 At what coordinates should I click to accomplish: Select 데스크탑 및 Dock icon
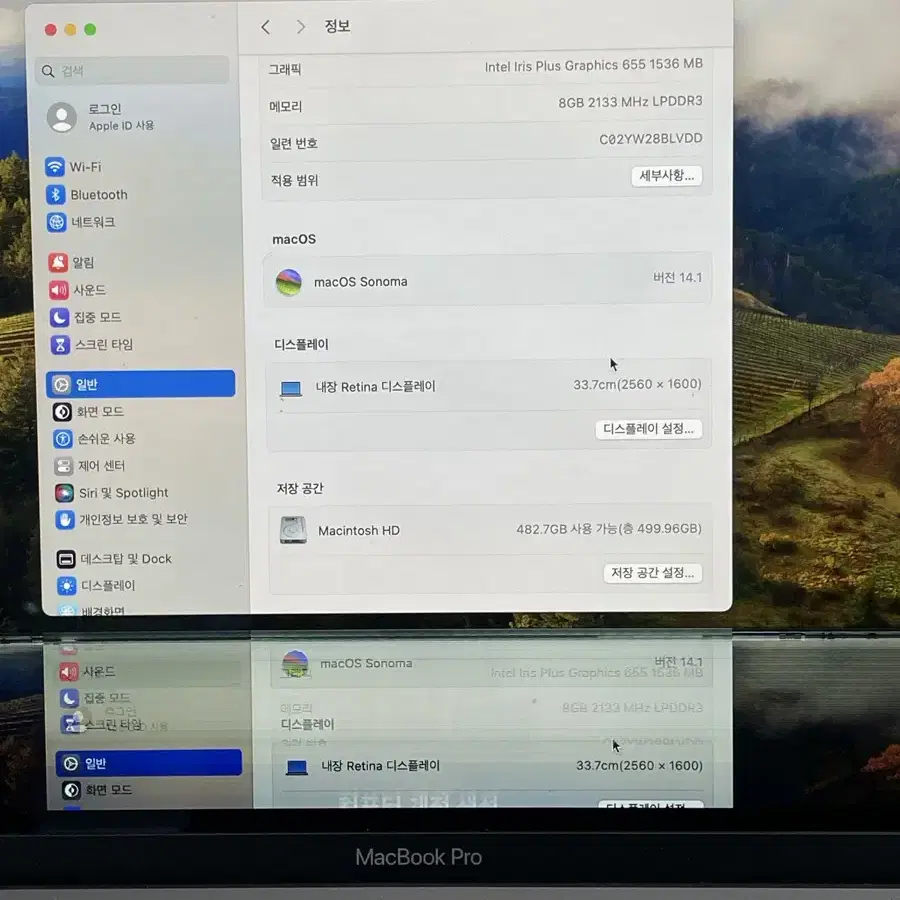tap(66, 558)
